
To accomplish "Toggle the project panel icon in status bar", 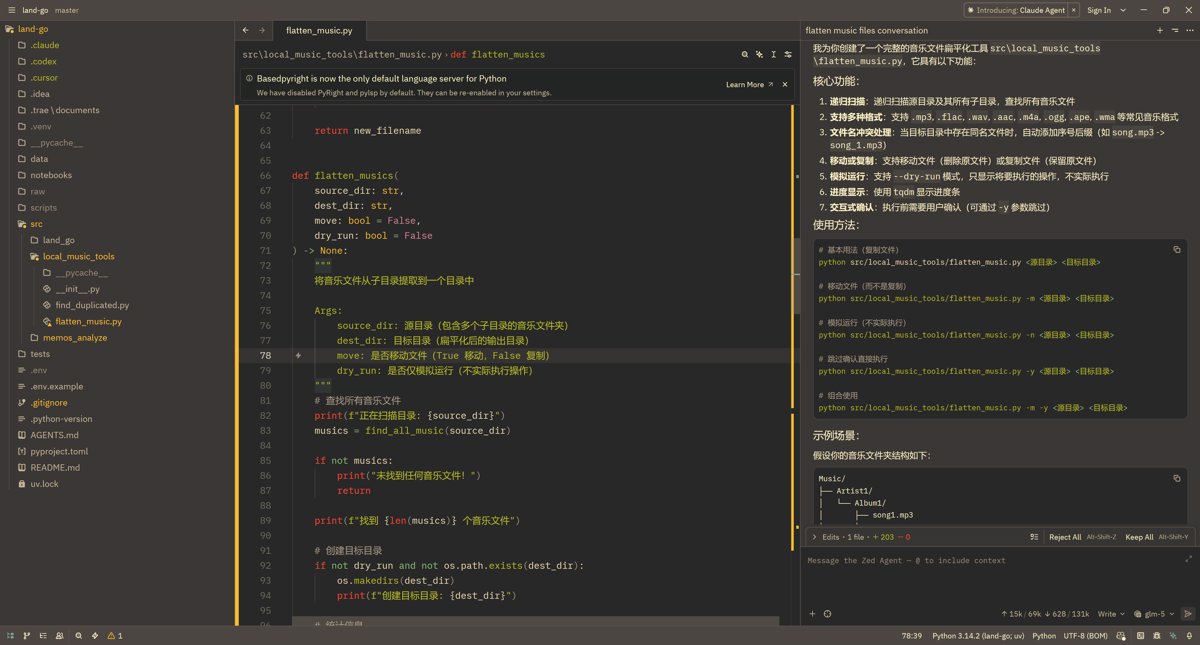I will click(x=10, y=636).
